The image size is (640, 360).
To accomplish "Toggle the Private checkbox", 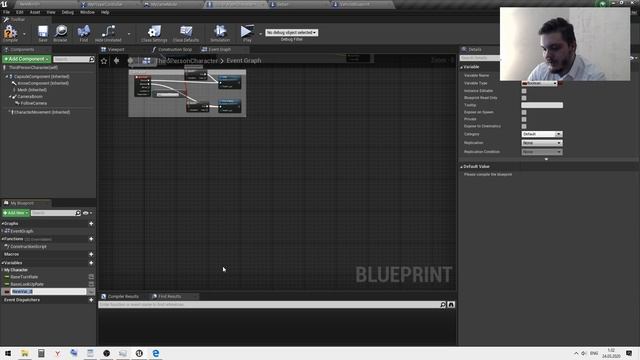I will click(524, 119).
